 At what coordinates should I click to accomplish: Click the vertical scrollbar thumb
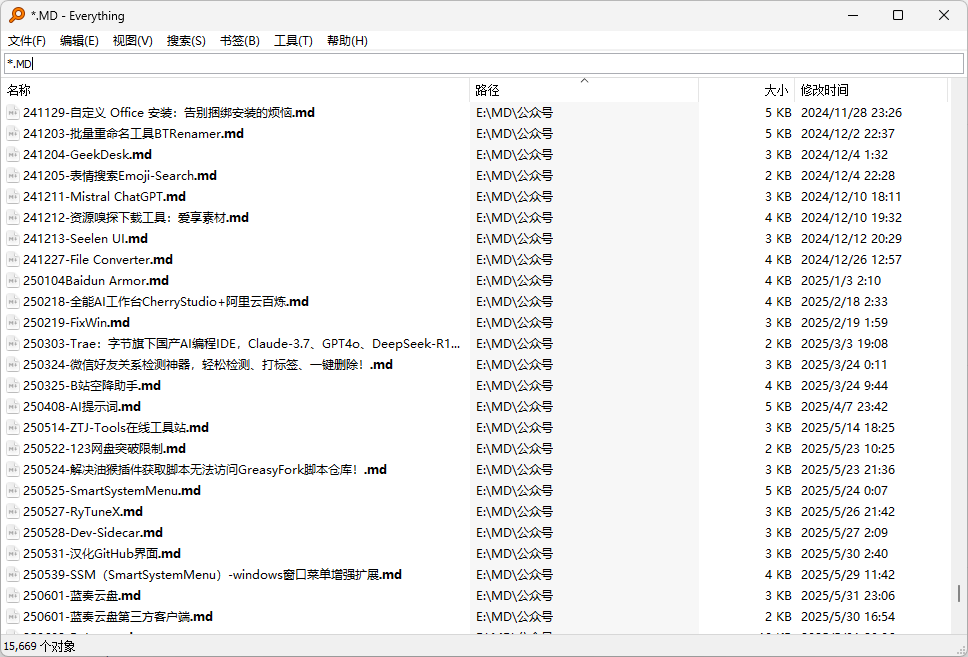point(959,593)
